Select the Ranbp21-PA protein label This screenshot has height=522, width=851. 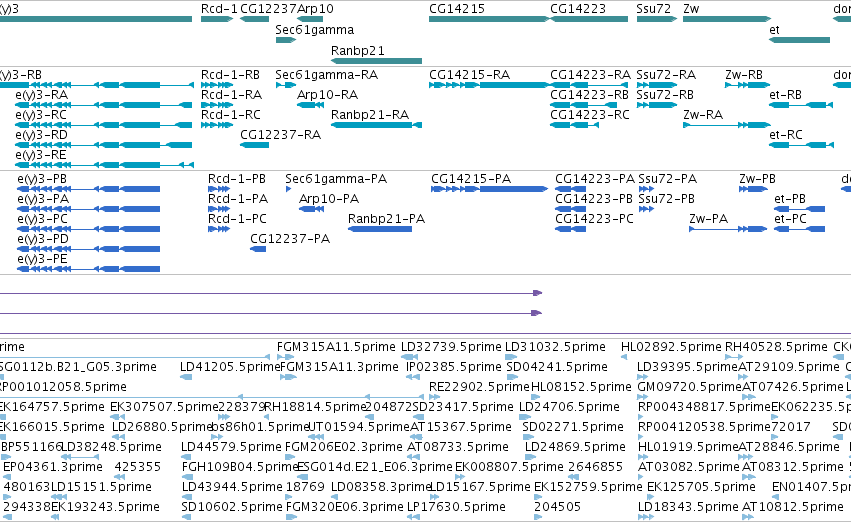click(386, 219)
